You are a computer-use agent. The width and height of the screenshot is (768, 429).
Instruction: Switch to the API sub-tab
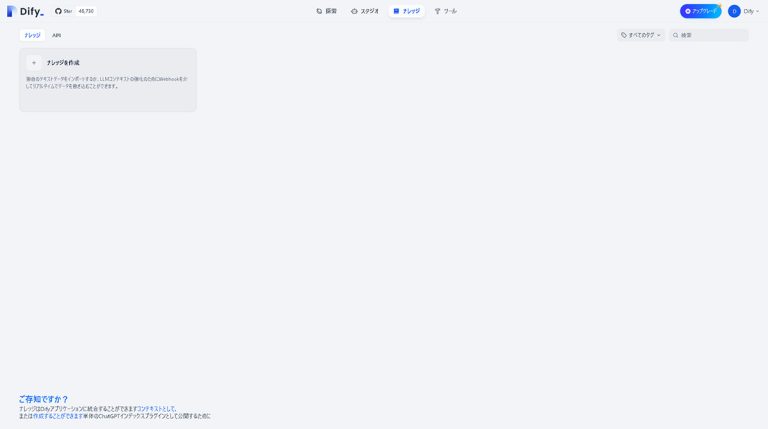click(x=57, y=35)
